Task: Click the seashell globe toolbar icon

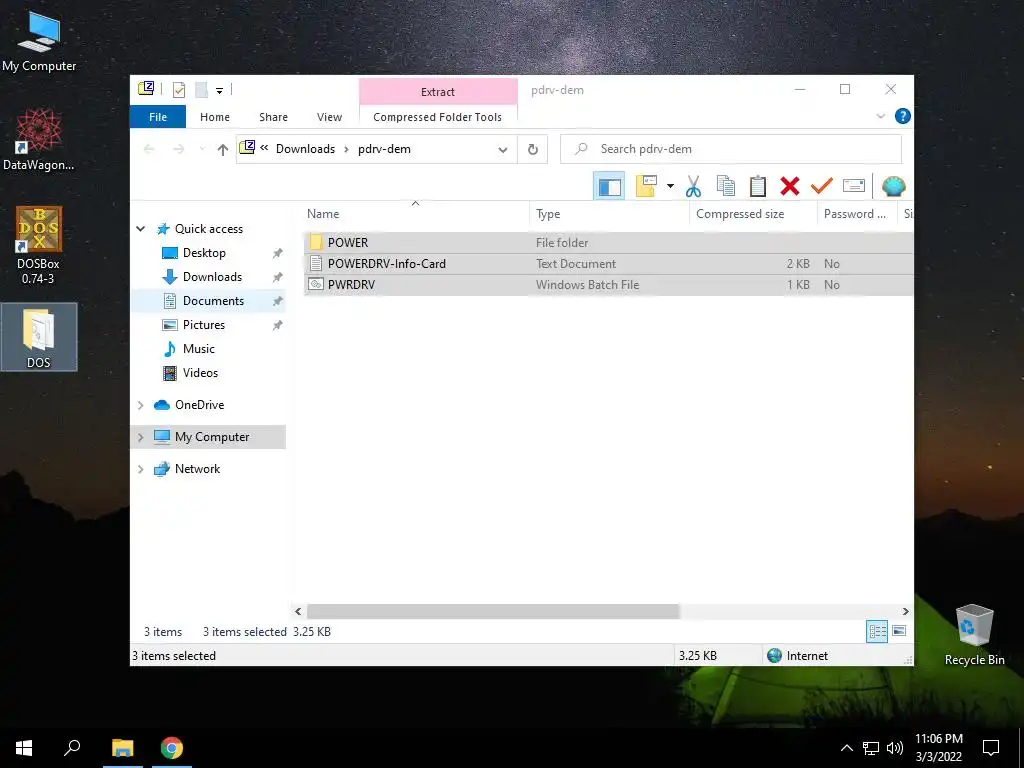Action: pyautogui.click(x=893, y=186)
